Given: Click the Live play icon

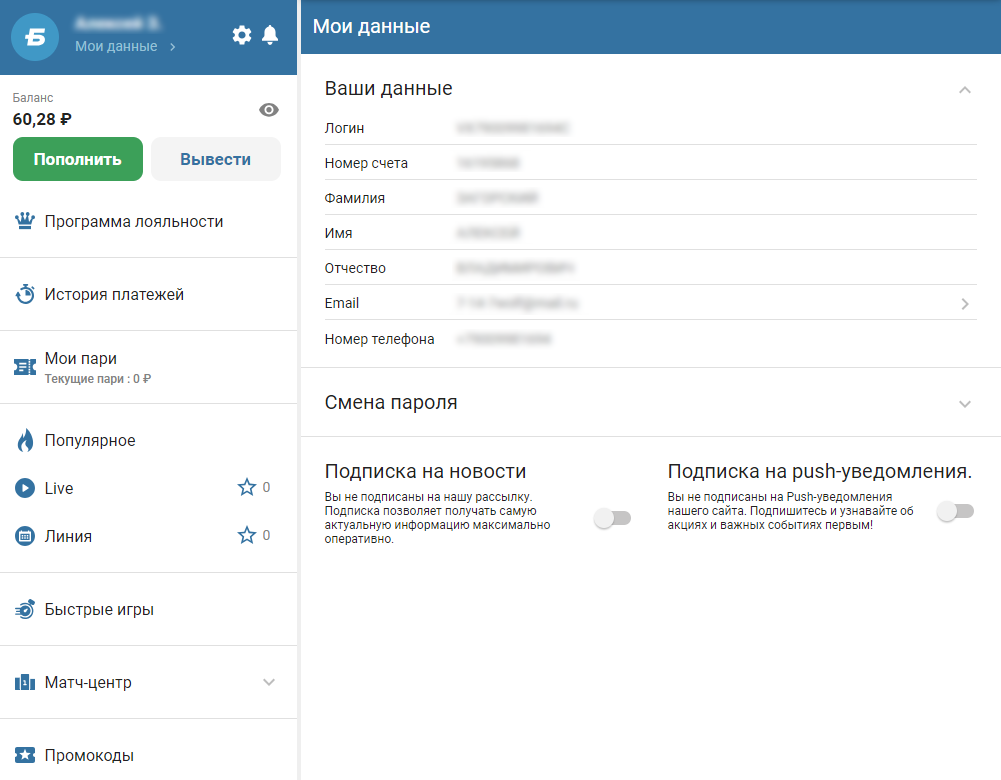Looking at the screenshot, I should (x=25, y=488).
